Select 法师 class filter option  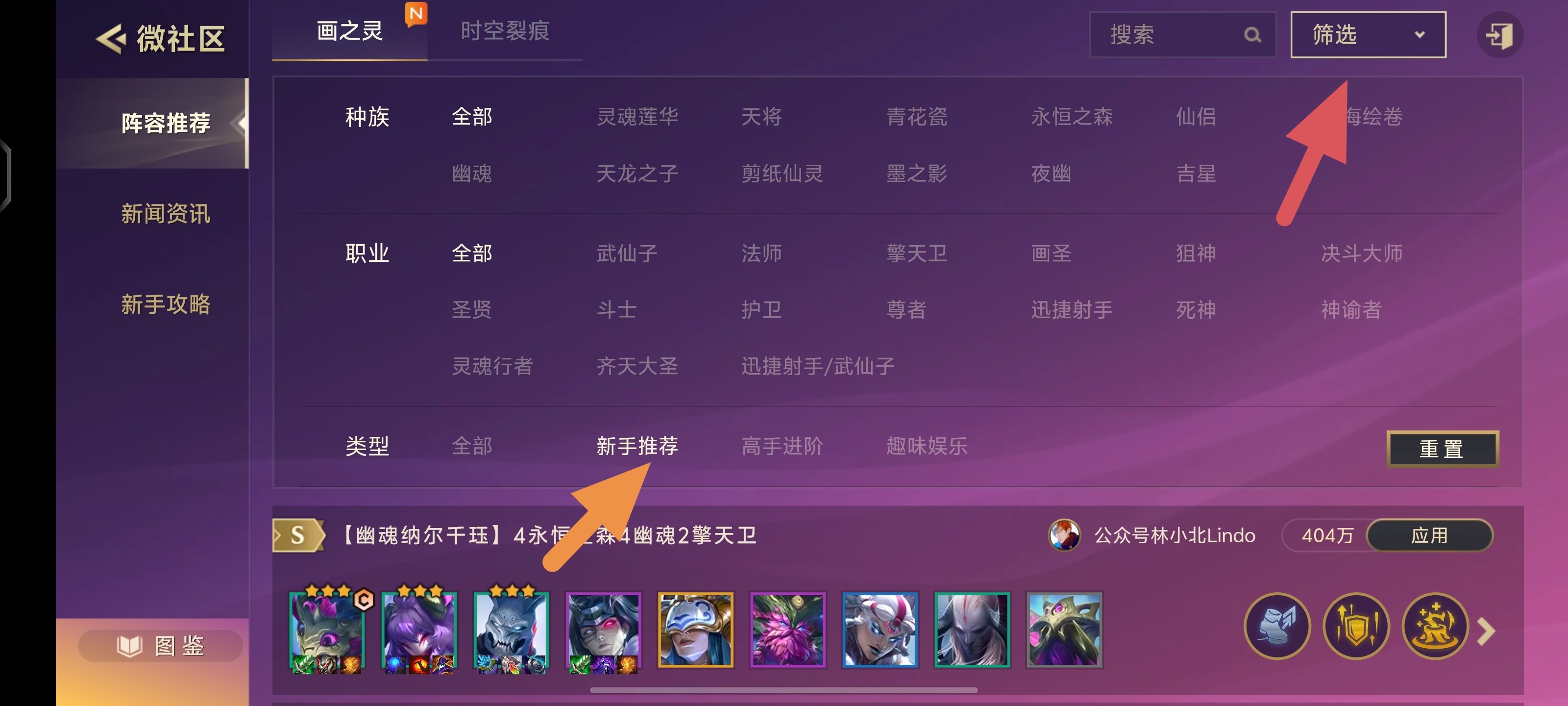[x=761, y=253]
